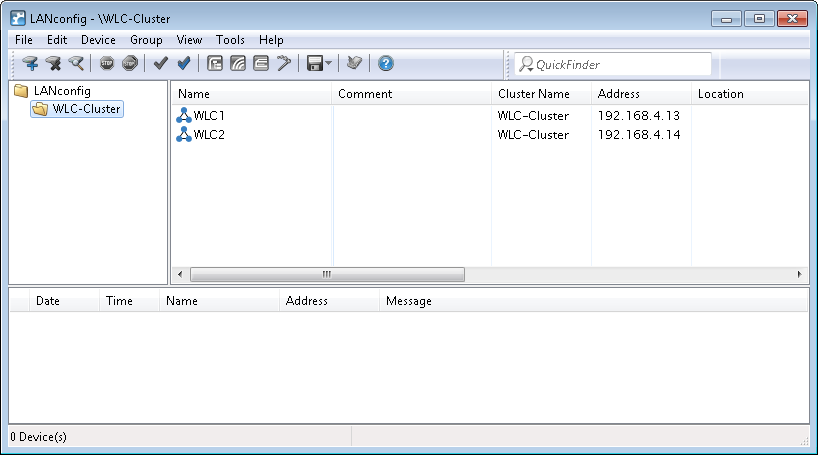Open the Tools menu
Viewport: 818px width, 455px height.
[x=230, y=40]
